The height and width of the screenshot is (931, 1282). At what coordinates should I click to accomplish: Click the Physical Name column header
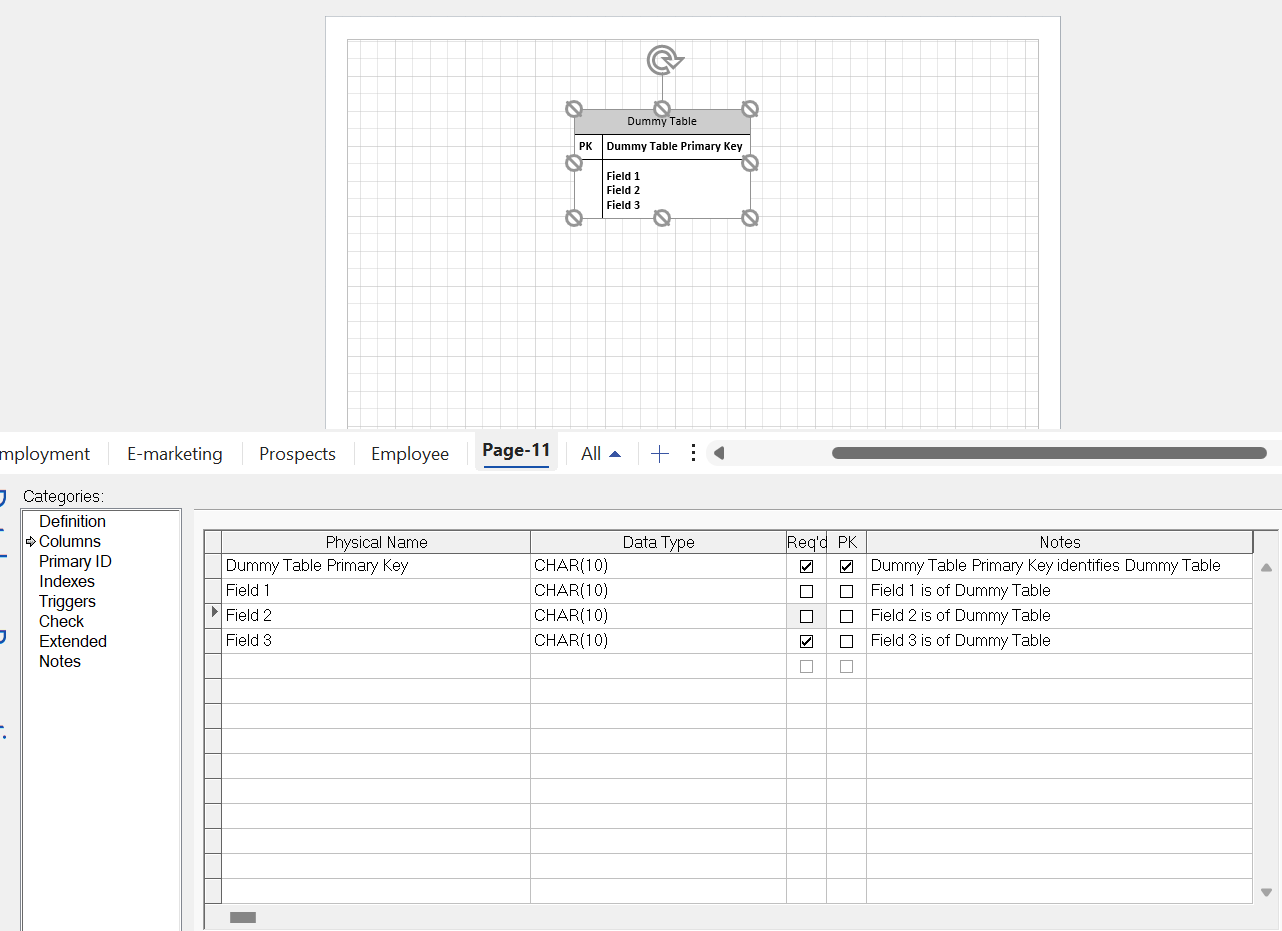point(376,542)
